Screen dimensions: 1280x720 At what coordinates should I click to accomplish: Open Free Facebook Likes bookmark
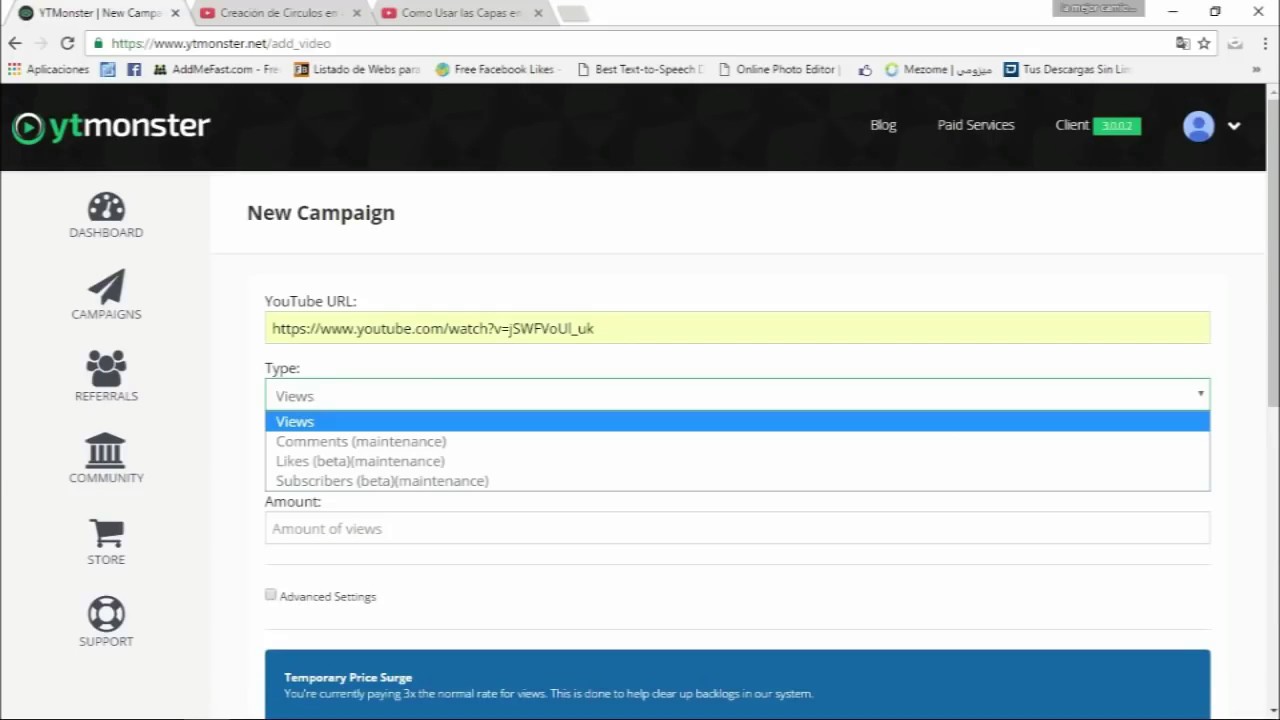499,69
